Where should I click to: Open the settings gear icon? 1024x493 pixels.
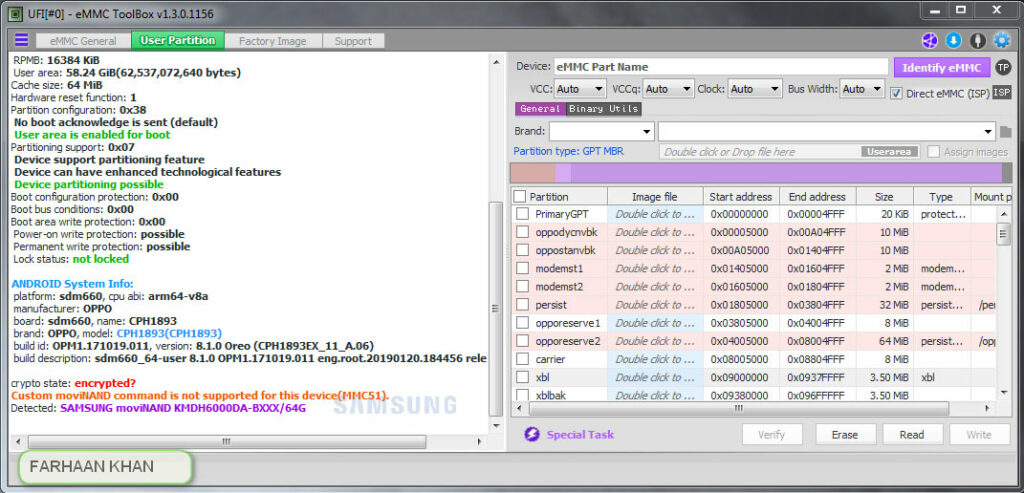click(1001, 41)
